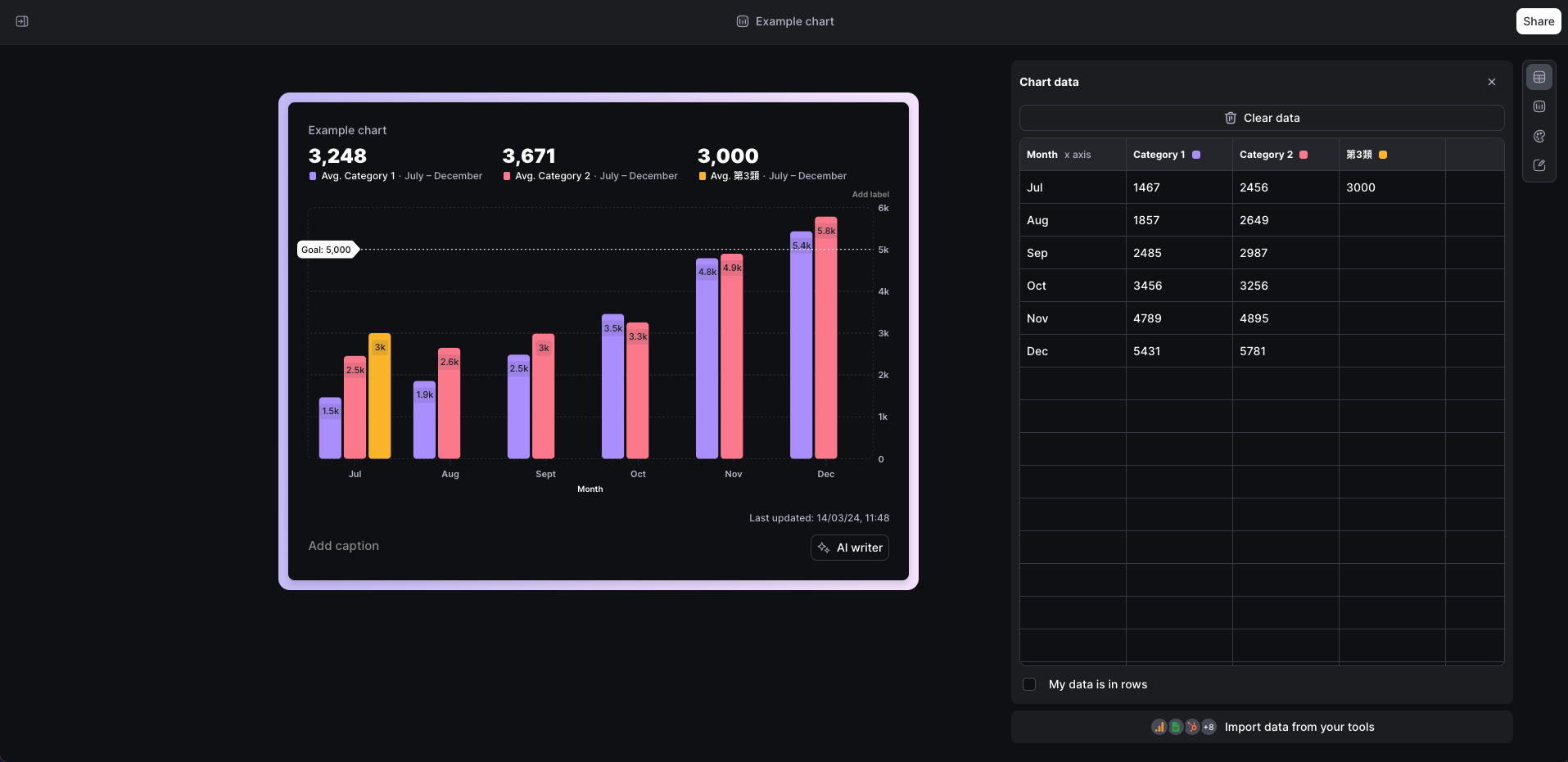Select the cell with value 2649
Image resolution: width=1568 pixels, height=762 pixels.
[x=1286, y=220]
